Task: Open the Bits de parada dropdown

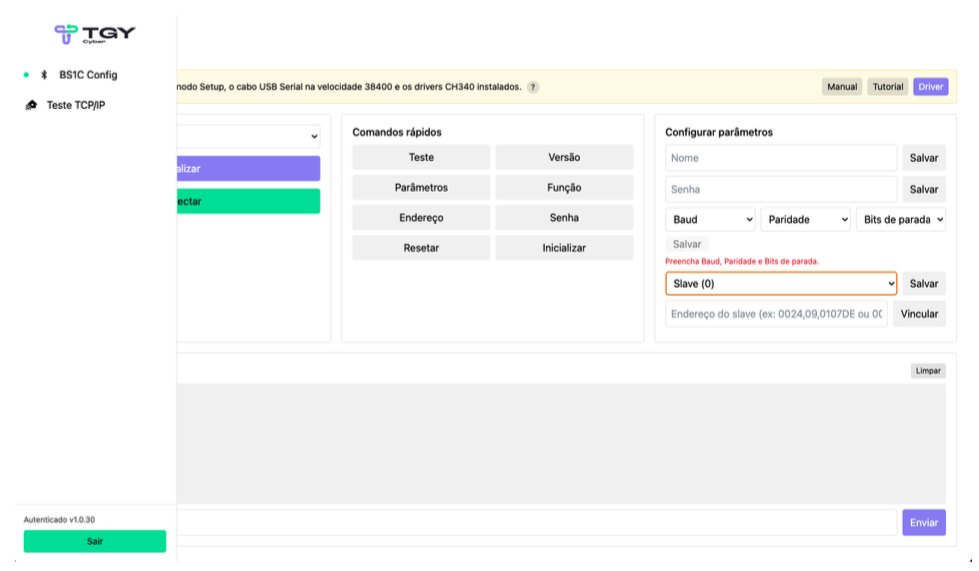Action: point(900,220)
